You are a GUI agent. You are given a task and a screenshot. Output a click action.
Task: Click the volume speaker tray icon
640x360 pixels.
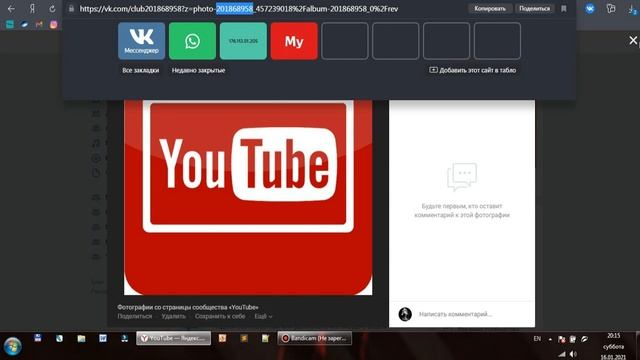(573, 354)
